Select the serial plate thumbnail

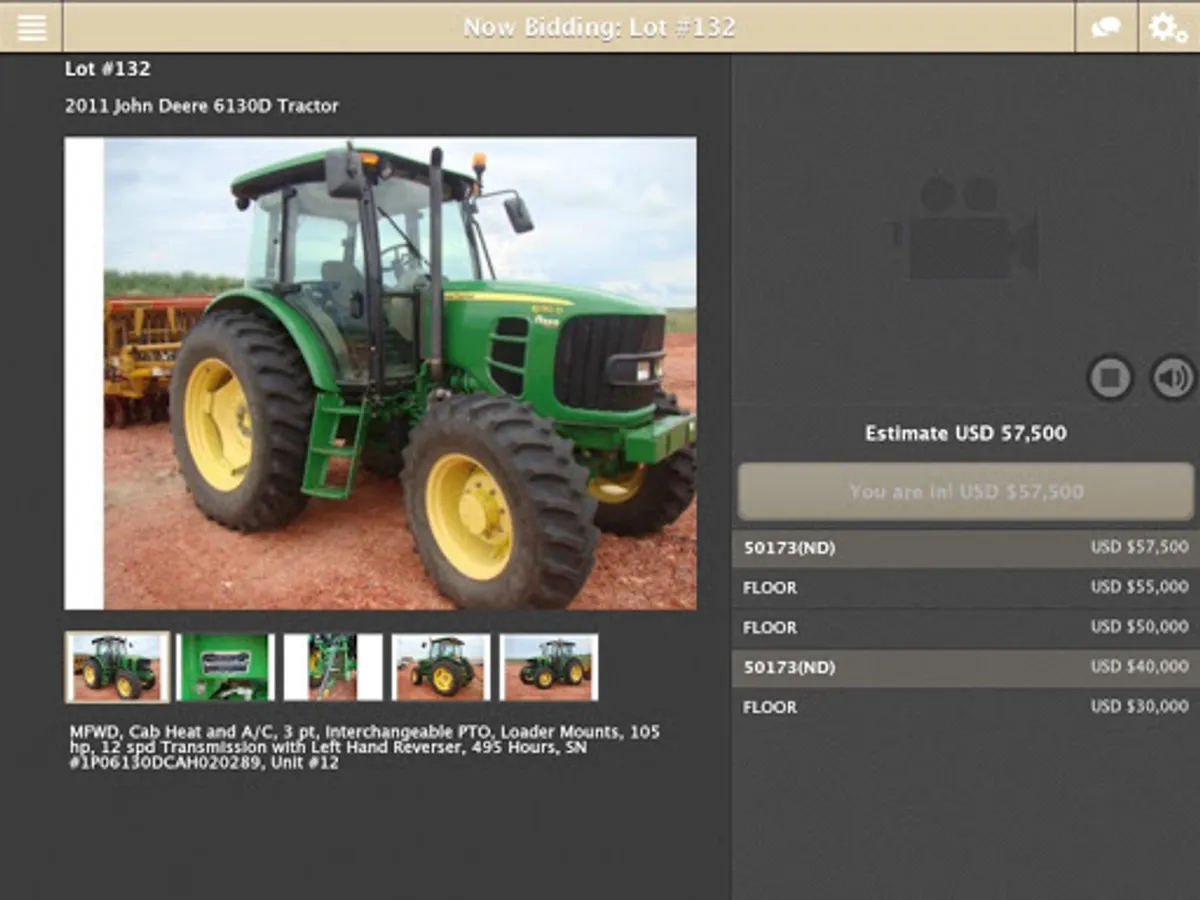point(225,667)
